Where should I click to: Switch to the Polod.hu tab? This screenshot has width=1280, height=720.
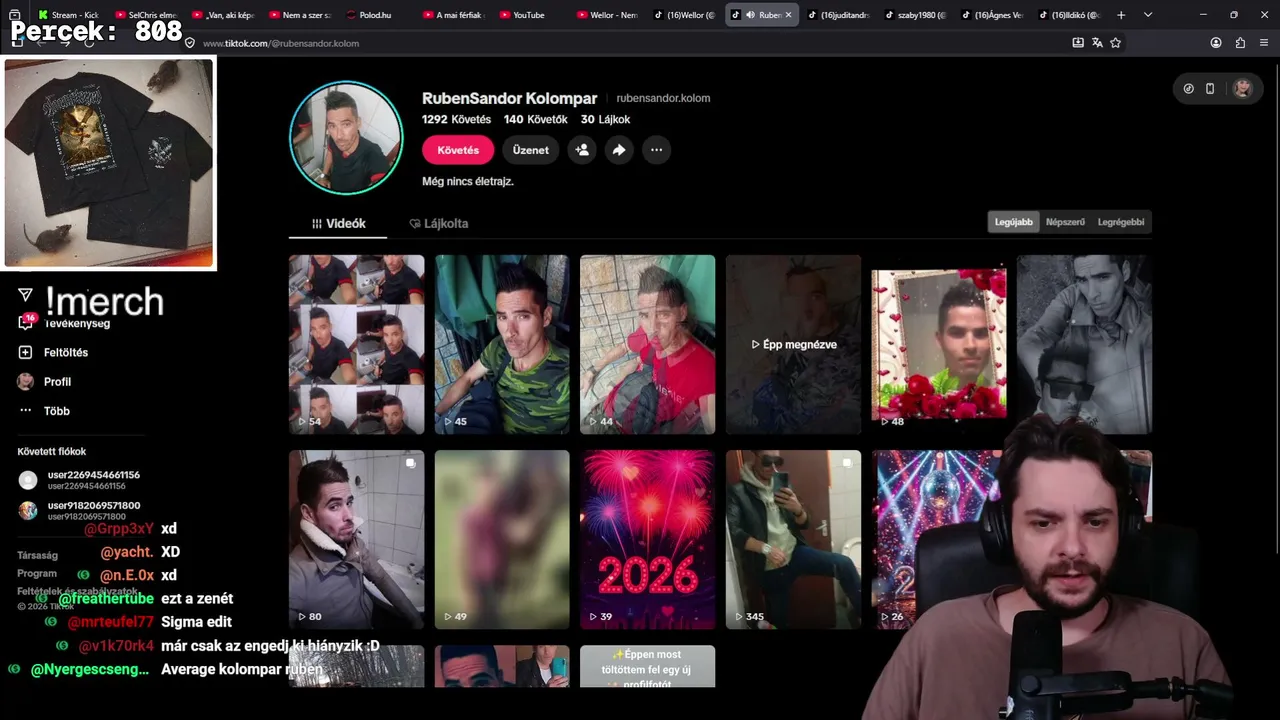(x=375, y=15)
